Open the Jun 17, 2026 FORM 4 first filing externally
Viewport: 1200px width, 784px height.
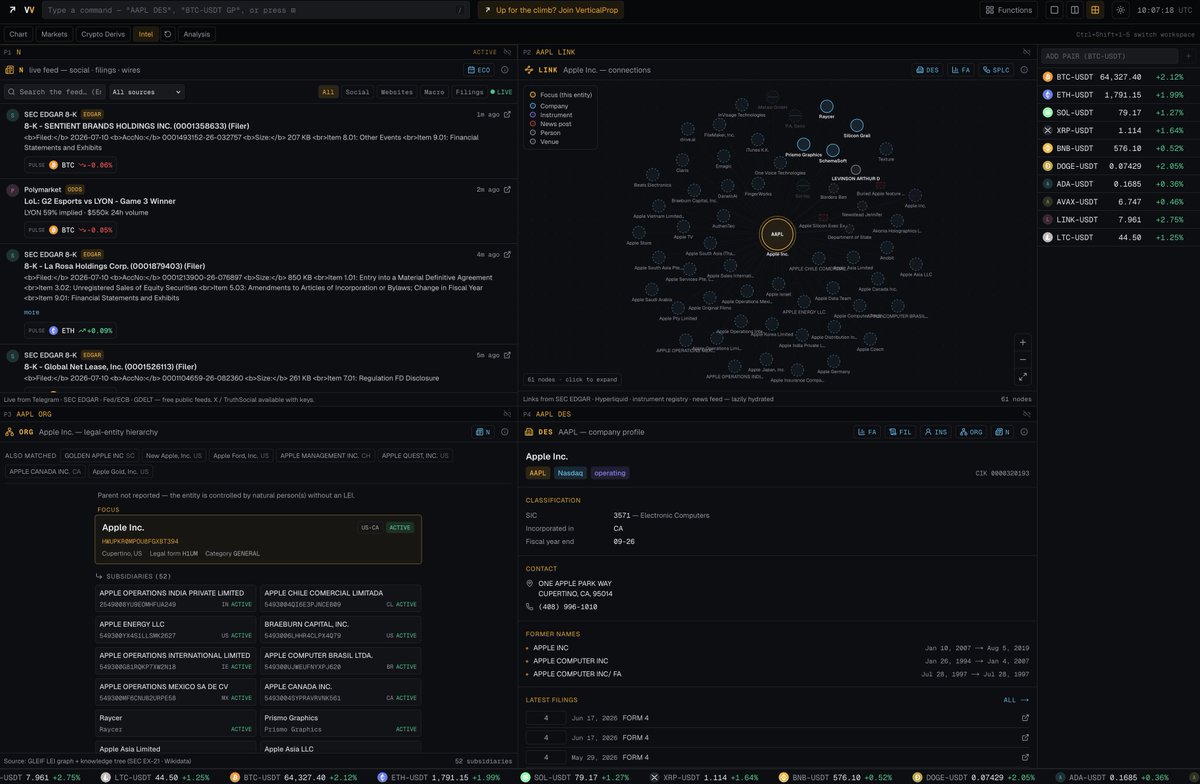tap(1024, 718)
